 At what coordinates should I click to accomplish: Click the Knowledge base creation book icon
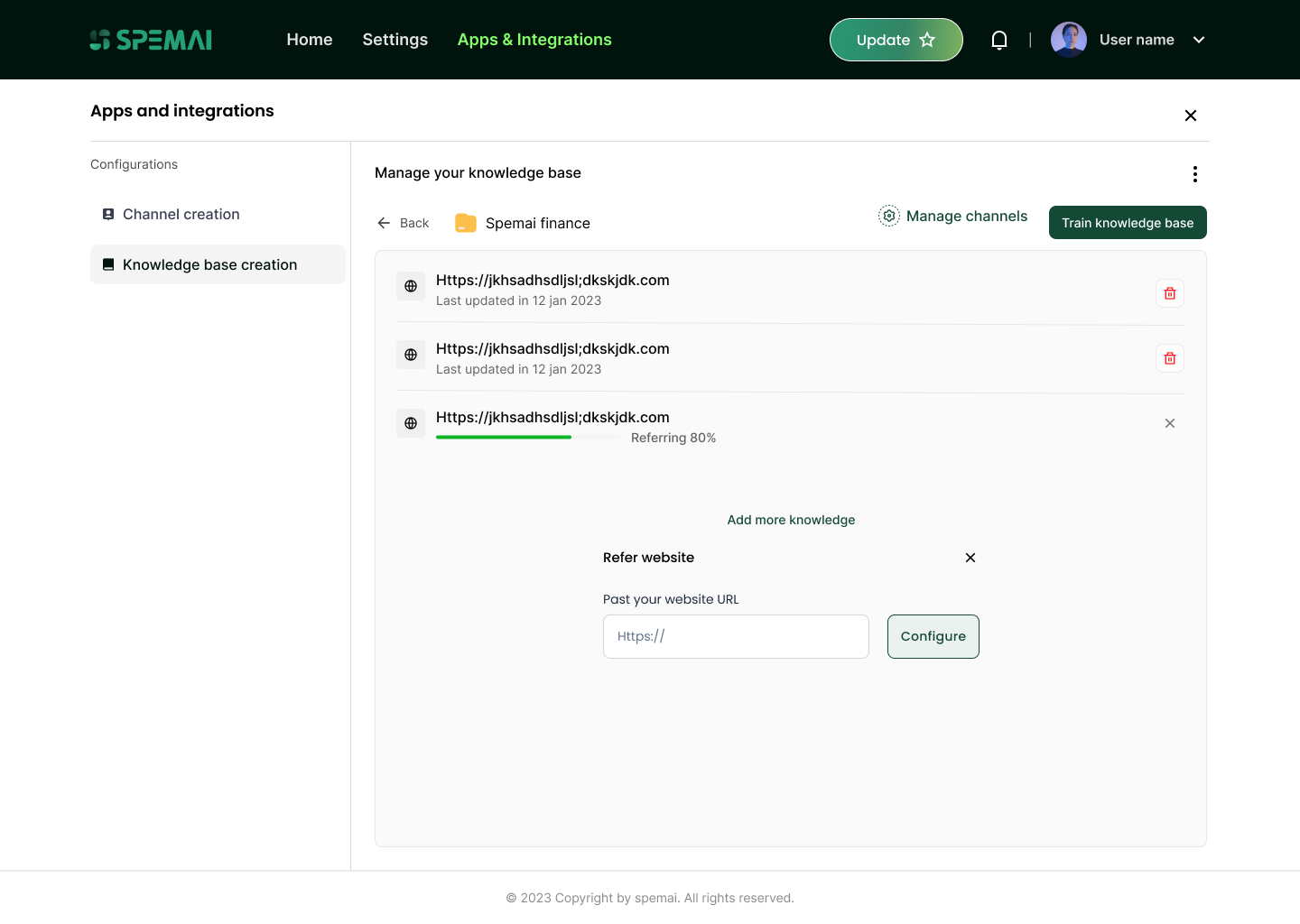[x=108, y=264]
